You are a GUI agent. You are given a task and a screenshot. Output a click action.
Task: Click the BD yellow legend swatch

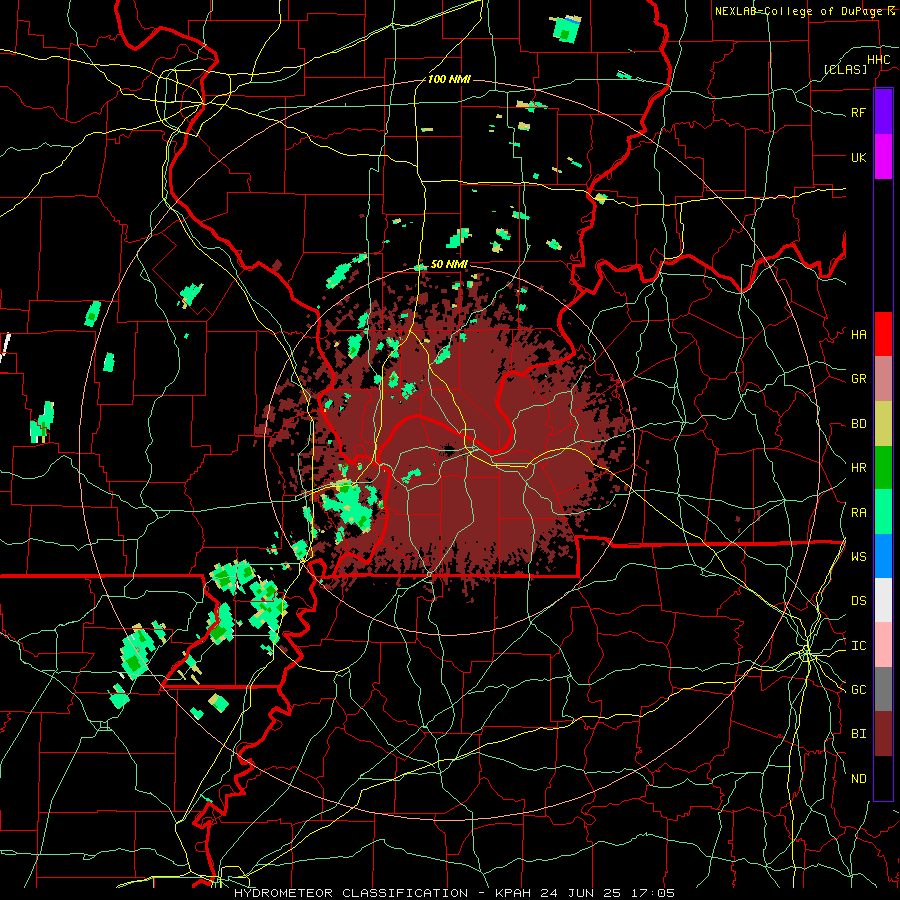click(x=883, y=423)
